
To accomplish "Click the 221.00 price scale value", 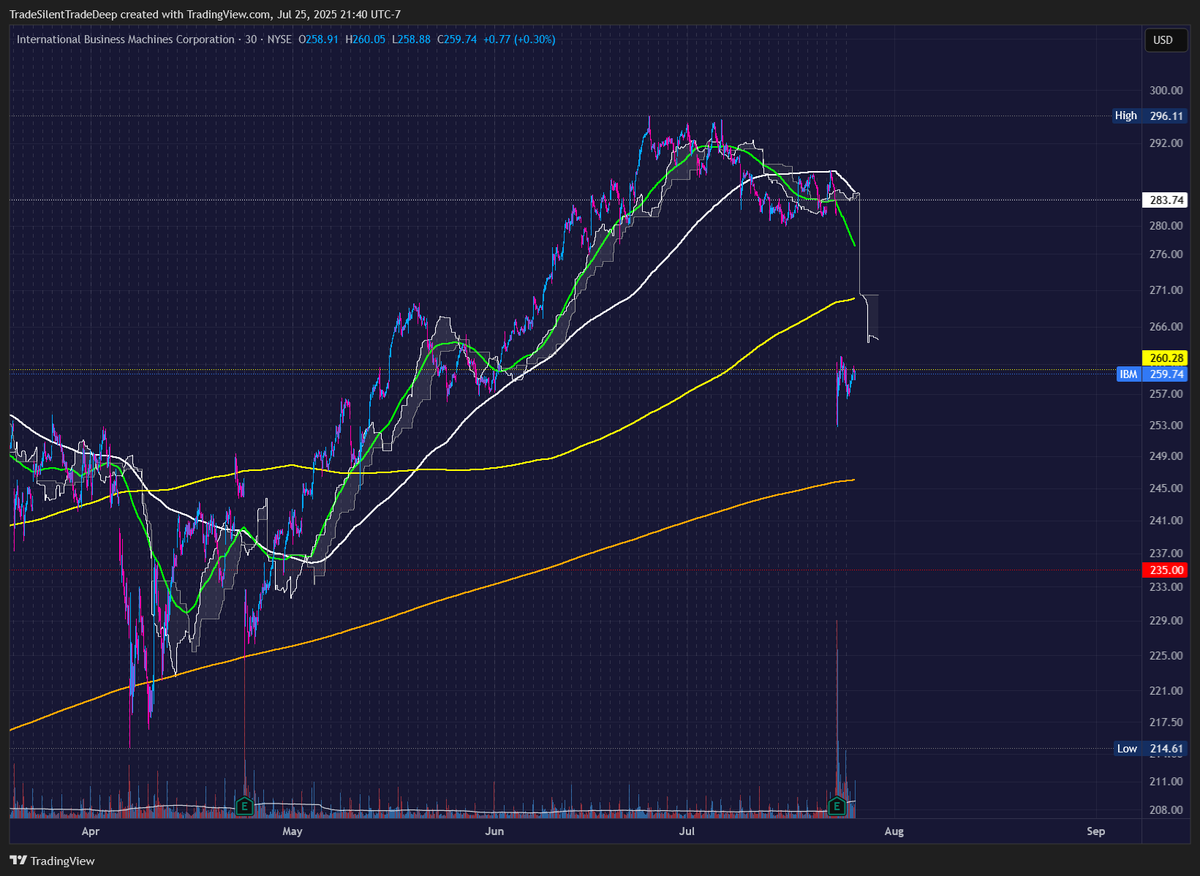I will pyautogui.click(x=1165, y=691).
